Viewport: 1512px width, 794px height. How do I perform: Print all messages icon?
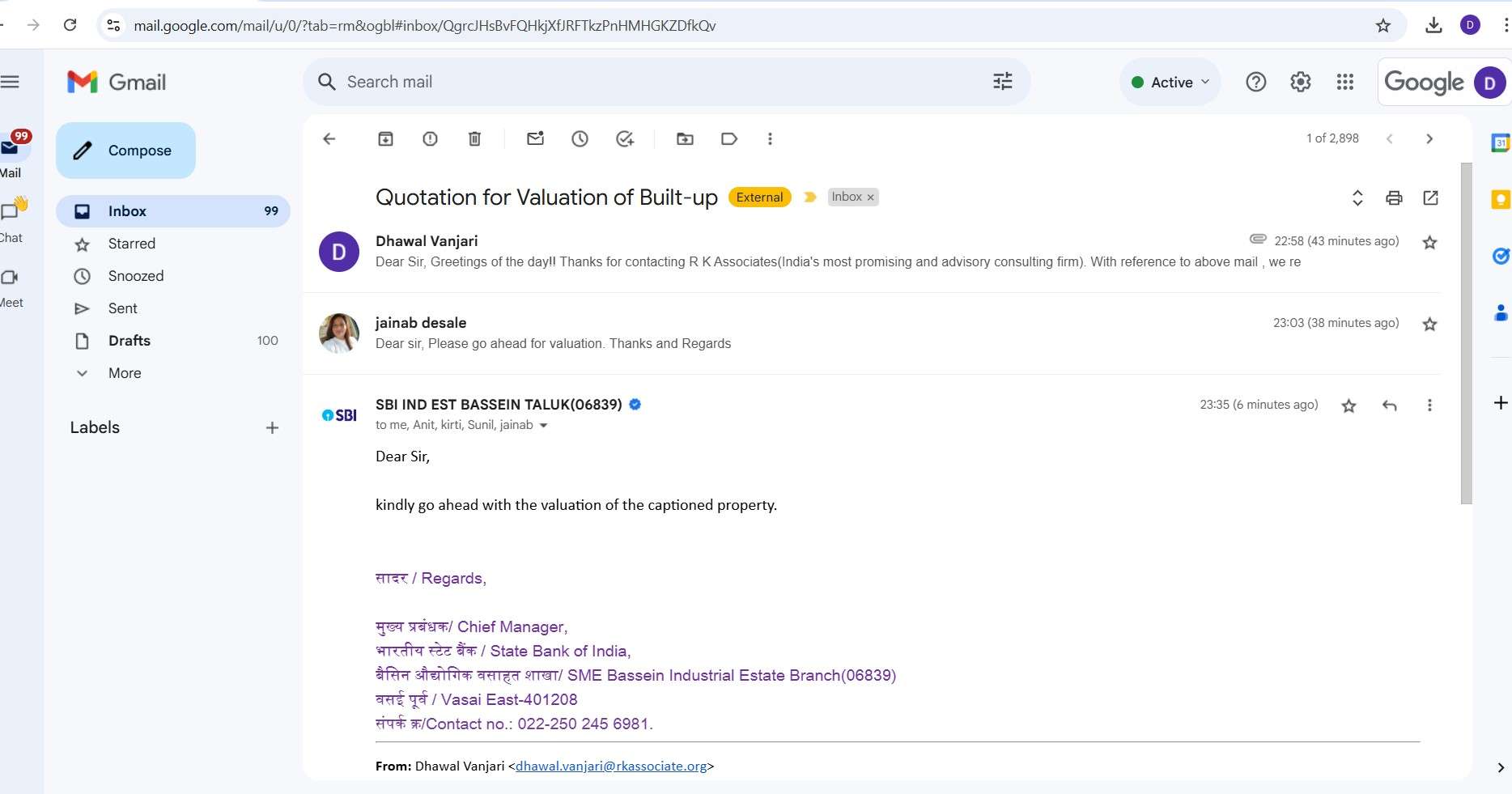(1394, 197)
